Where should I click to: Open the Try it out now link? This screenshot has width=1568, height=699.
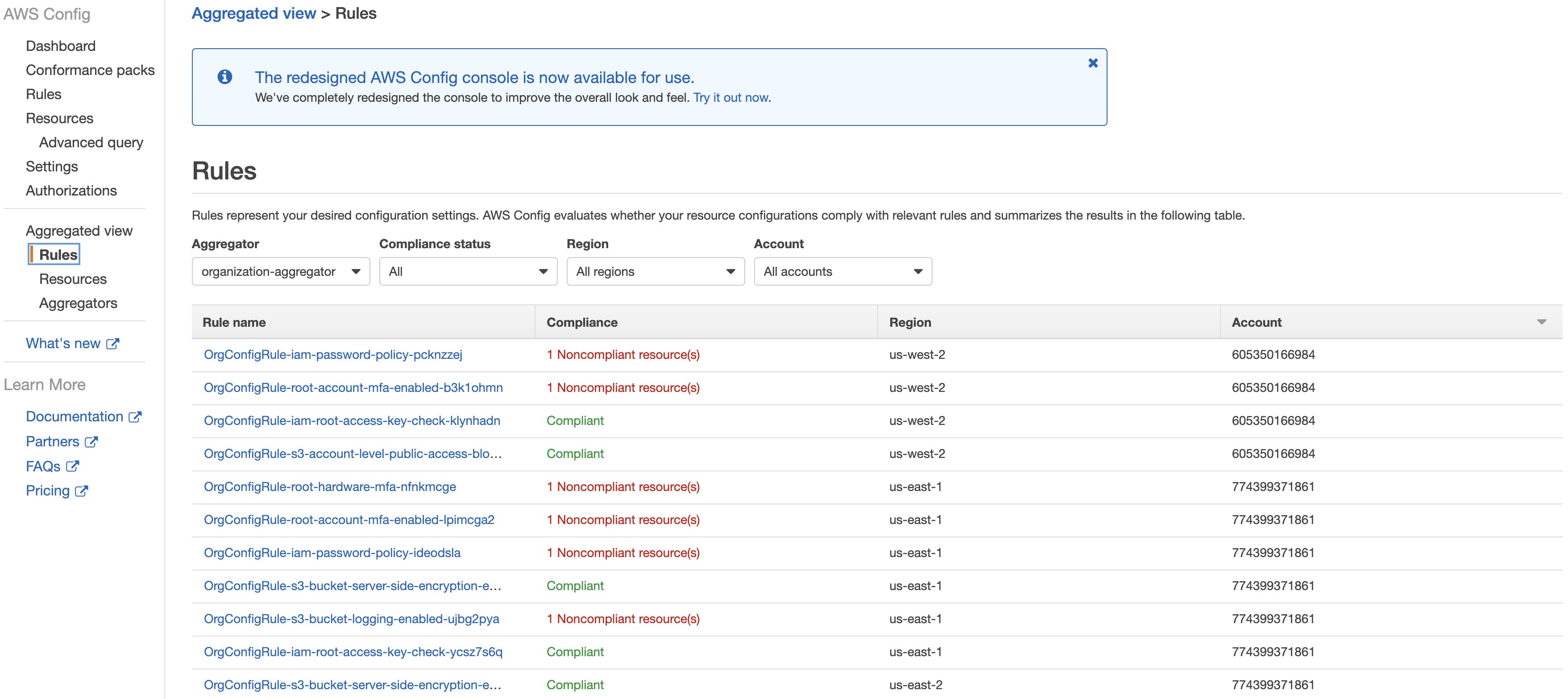(x=730, y=97)
